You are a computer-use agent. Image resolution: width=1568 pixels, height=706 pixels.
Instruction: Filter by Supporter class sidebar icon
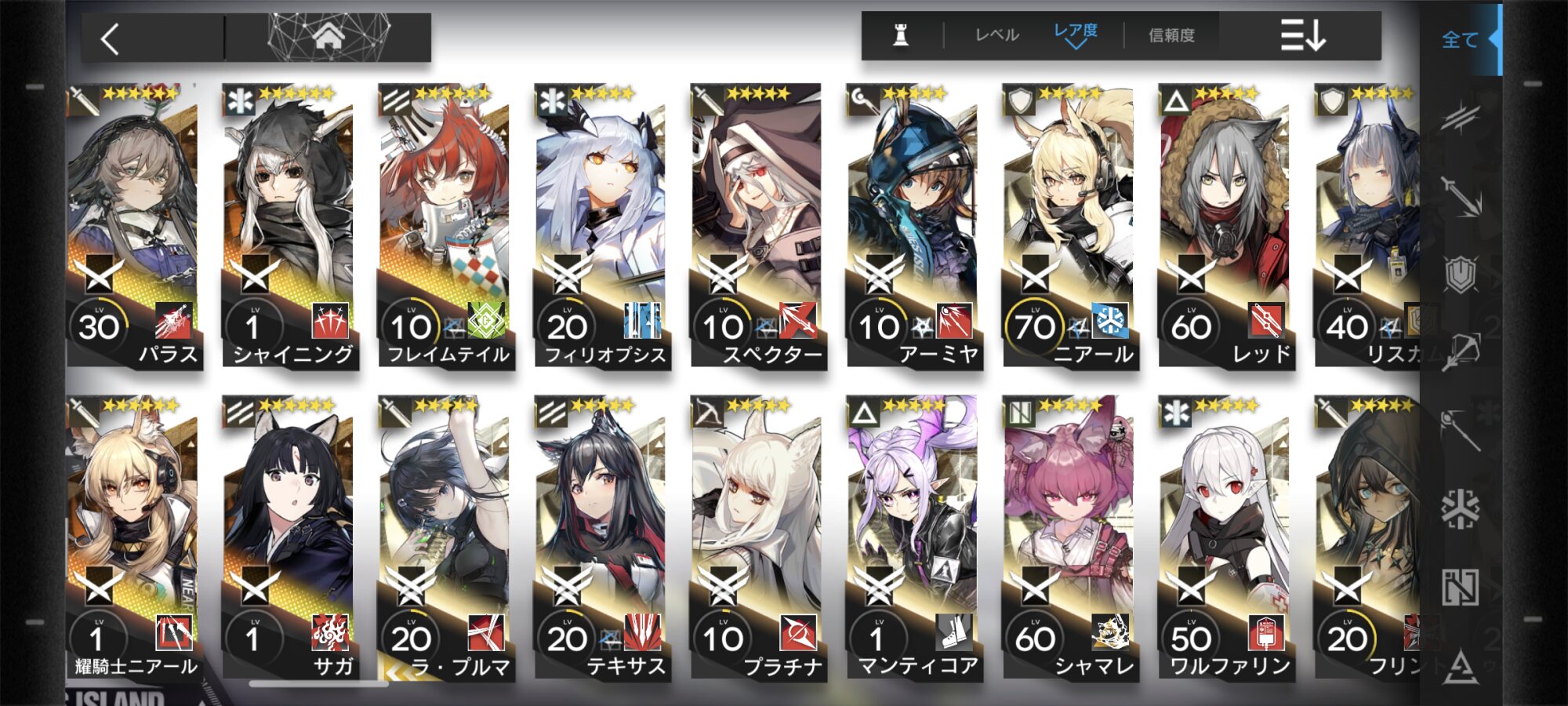1461,587
